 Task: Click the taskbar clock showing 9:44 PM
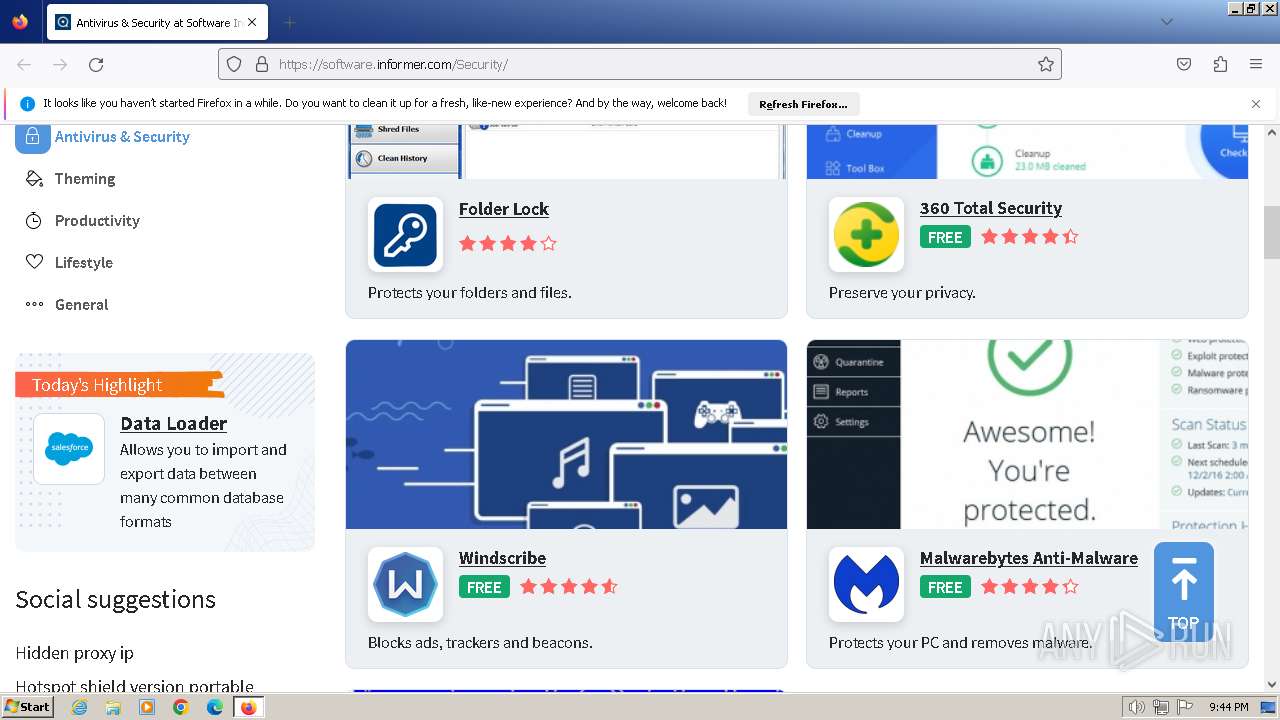pos(1228,707)
